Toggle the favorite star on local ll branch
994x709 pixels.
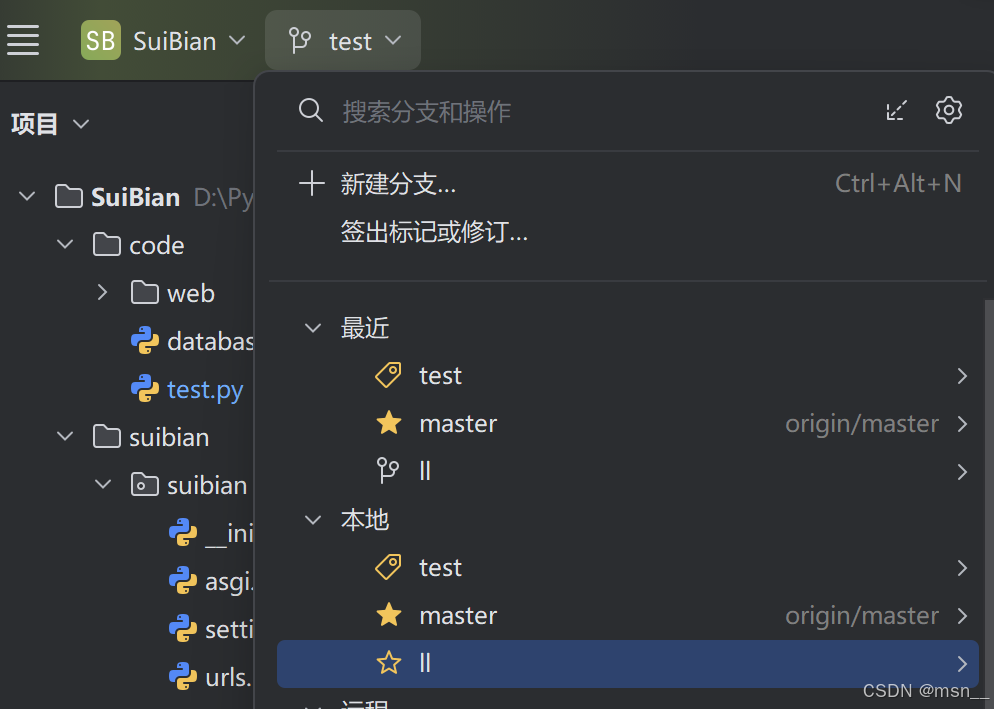point(388,663)
